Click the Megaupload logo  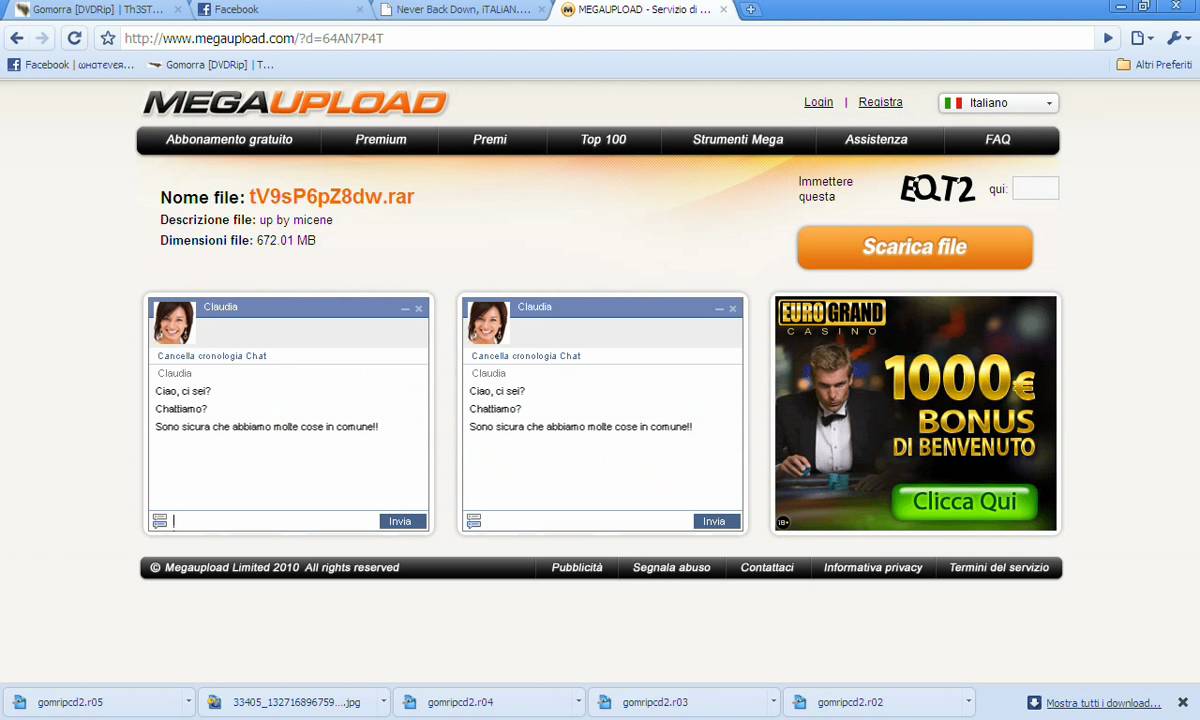pyautogui.click(x=295, y=103)
